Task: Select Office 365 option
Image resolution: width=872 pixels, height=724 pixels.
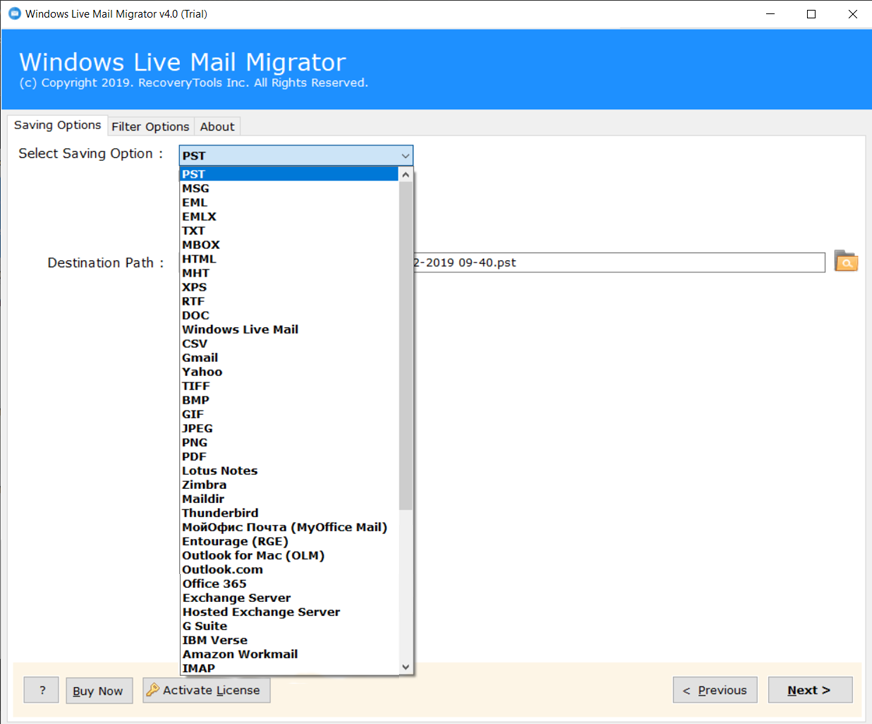Action: pos(289,583)
